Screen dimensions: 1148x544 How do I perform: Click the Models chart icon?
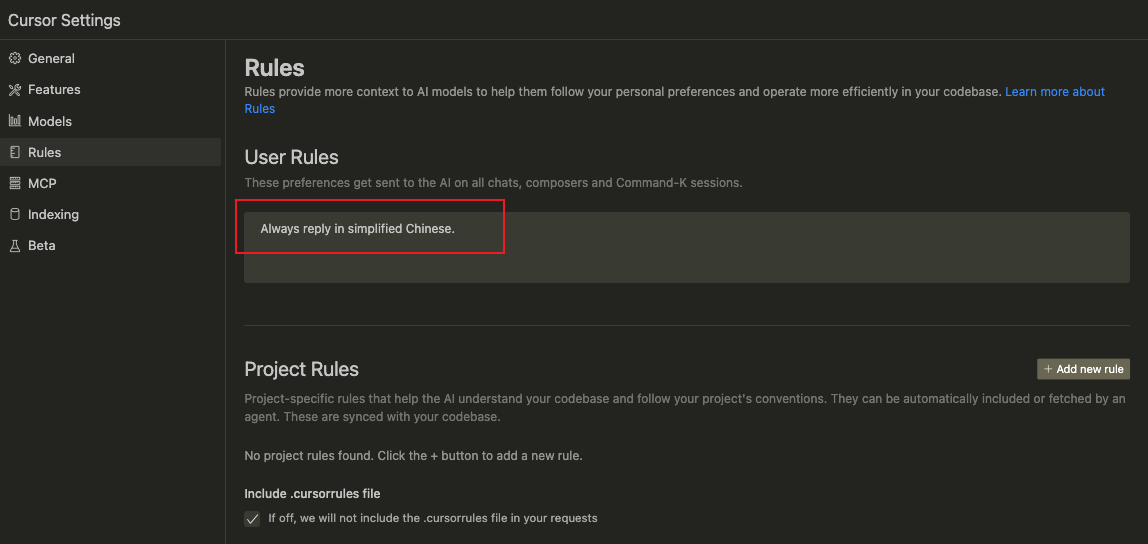(15, 122)
